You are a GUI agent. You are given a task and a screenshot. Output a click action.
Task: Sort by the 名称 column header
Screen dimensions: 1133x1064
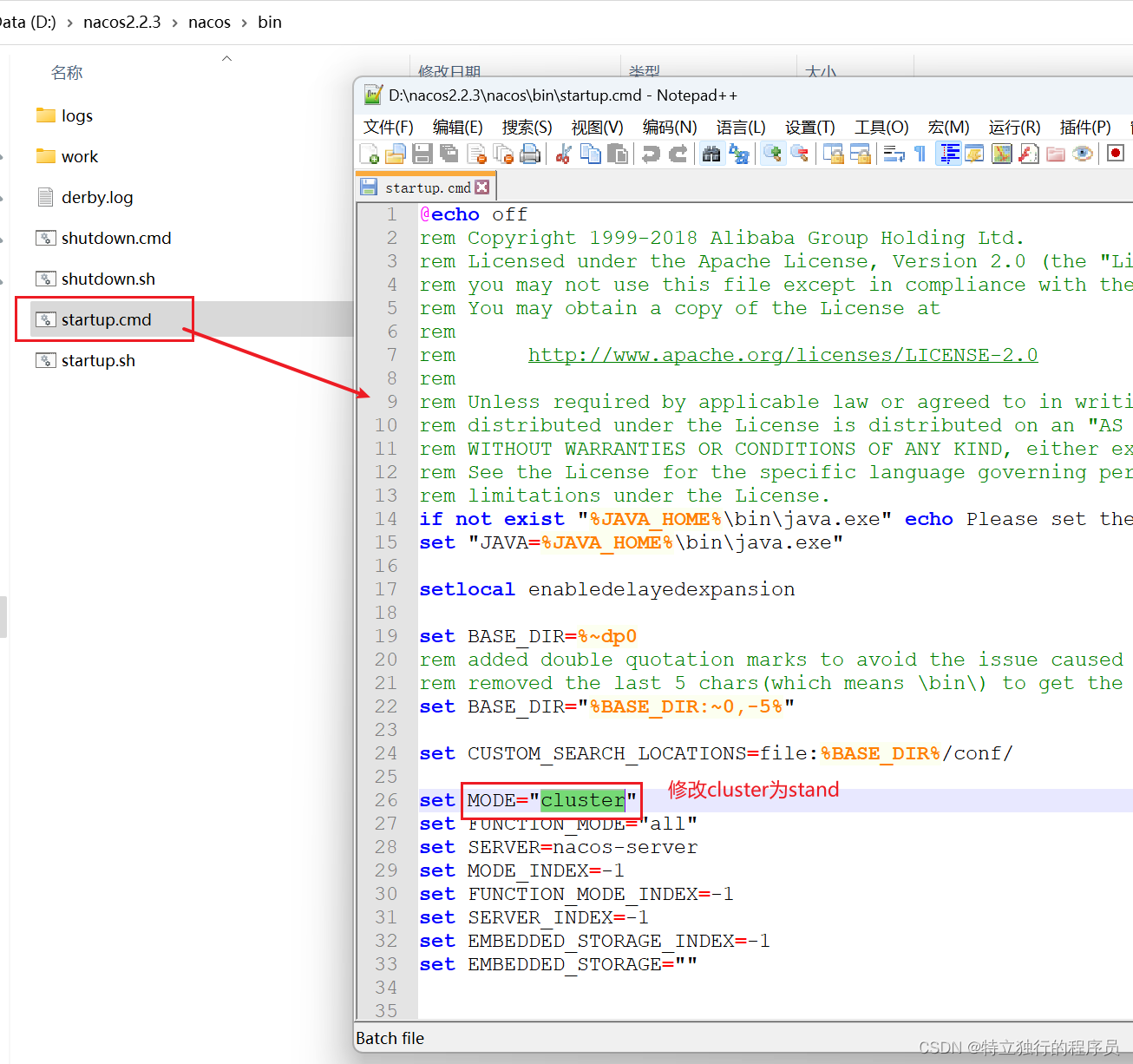pyautogui.click(x=67, y=73)
